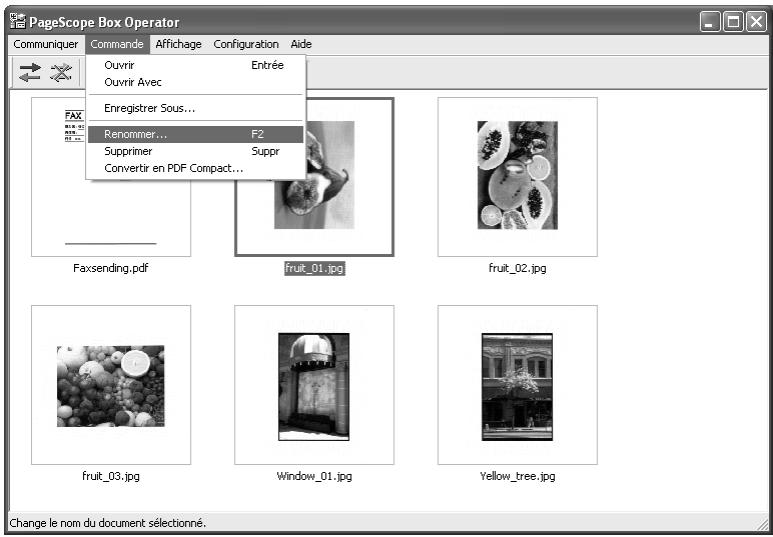
Task: Open the Aide menu
Action: 301,44
